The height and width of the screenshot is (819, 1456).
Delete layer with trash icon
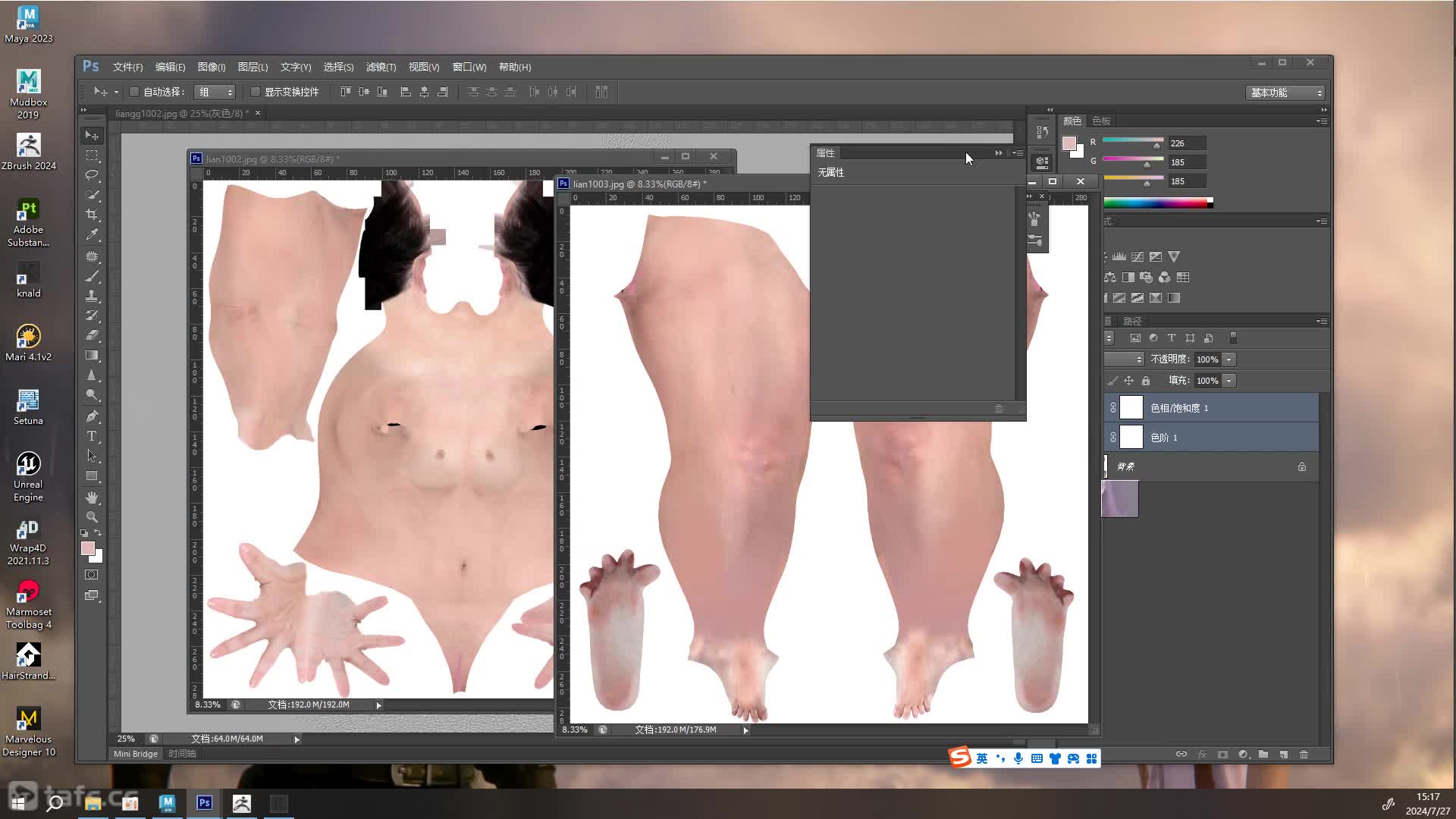click(x=1304, y=755)
